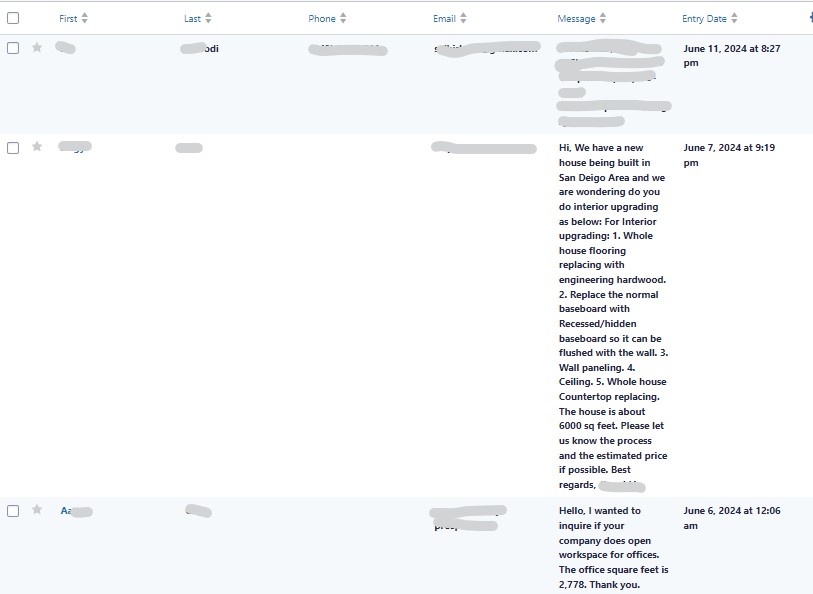813x594 pixels.
Task: Star the June 11, 2024 entry
Action: [x=37, y=48]
